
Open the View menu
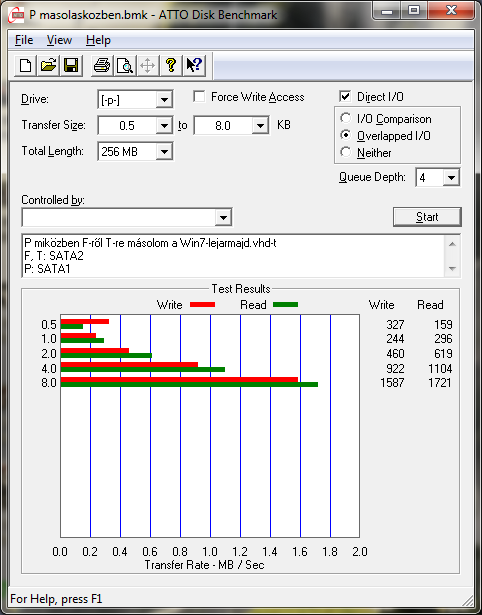(59, 40)
